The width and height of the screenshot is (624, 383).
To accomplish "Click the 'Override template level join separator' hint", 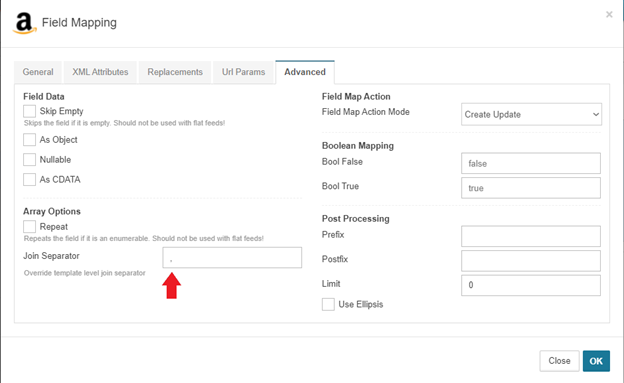I will (x=85, y=273).
